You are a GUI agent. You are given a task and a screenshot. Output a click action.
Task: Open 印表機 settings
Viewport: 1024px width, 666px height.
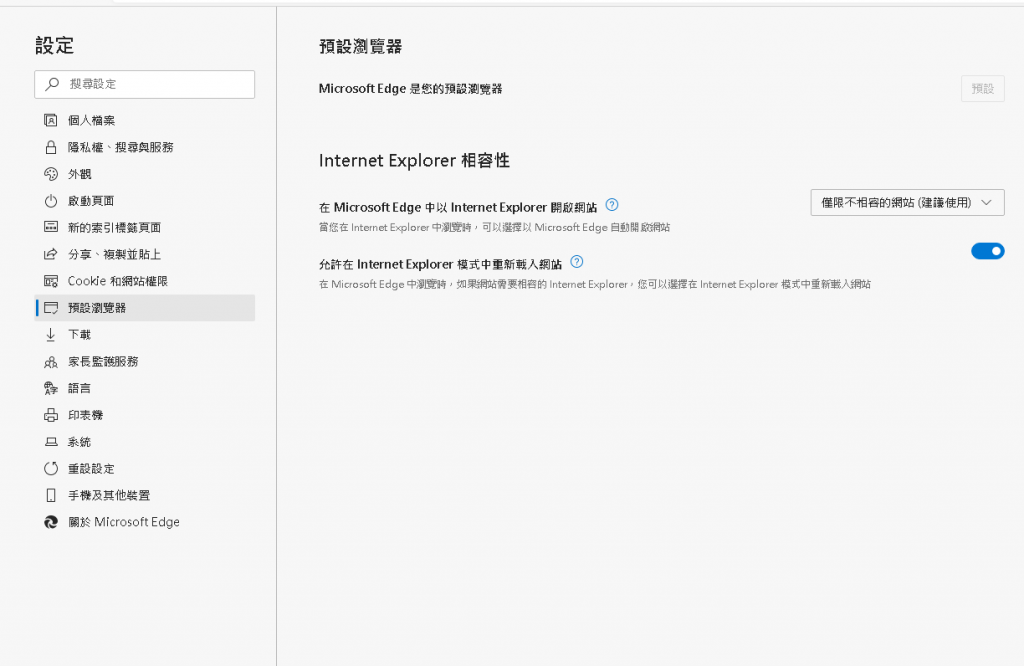pos(144,415)
